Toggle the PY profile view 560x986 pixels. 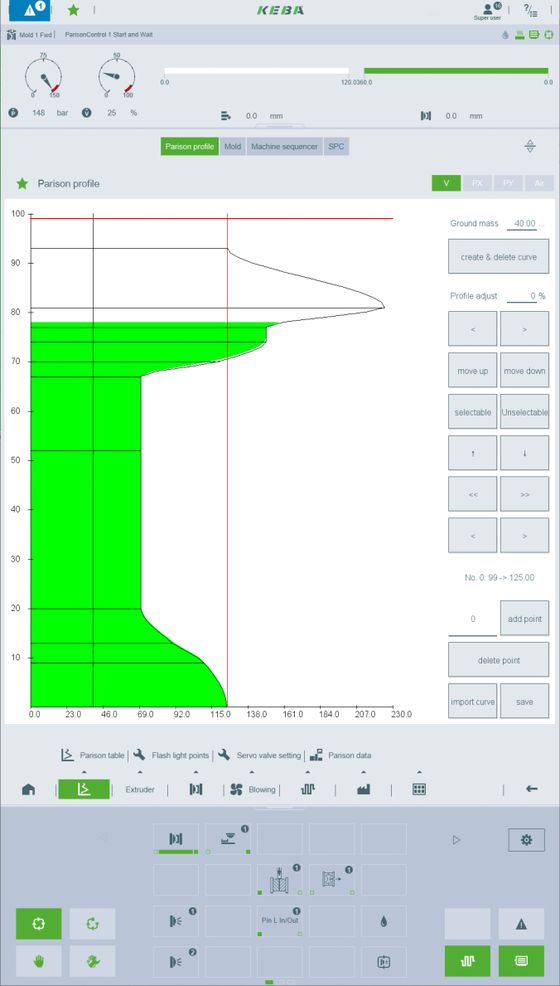coord(508,183)
